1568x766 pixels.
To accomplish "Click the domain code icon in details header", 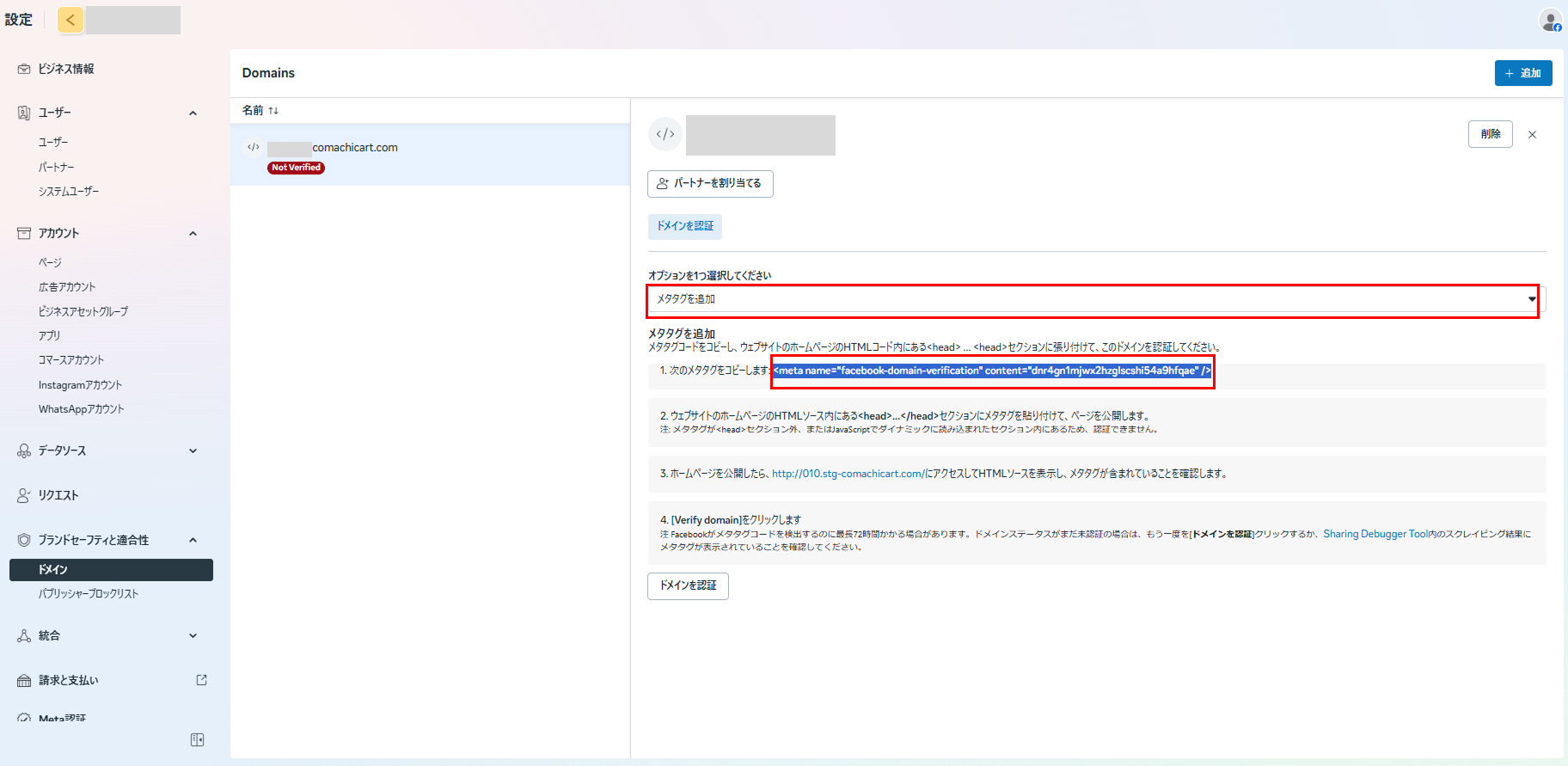I will 665,134.
